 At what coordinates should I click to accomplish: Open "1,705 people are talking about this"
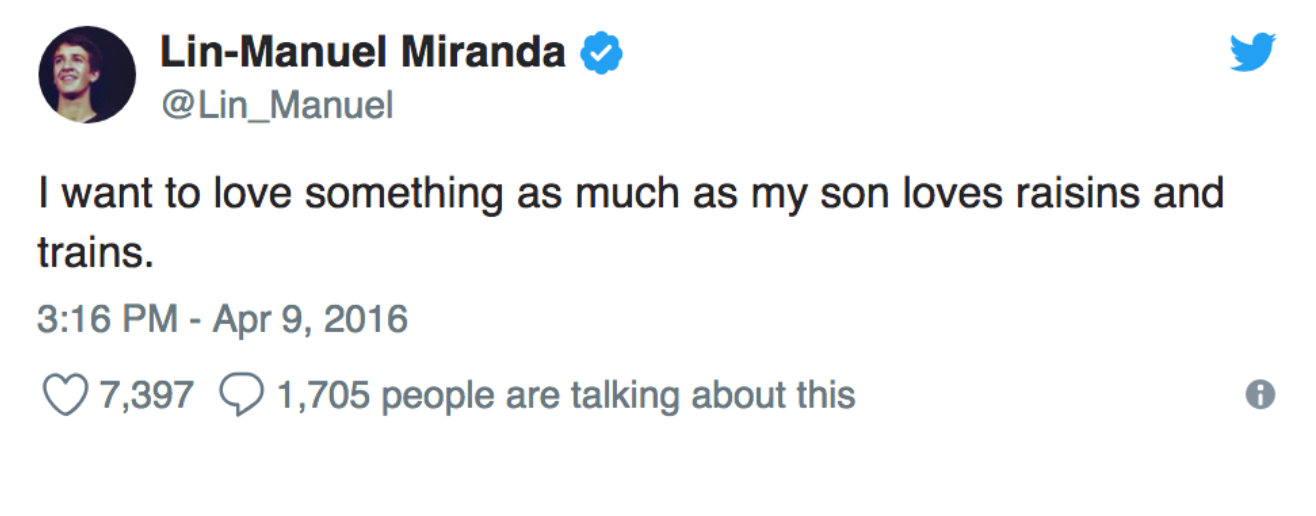click(x=566, y=396)
